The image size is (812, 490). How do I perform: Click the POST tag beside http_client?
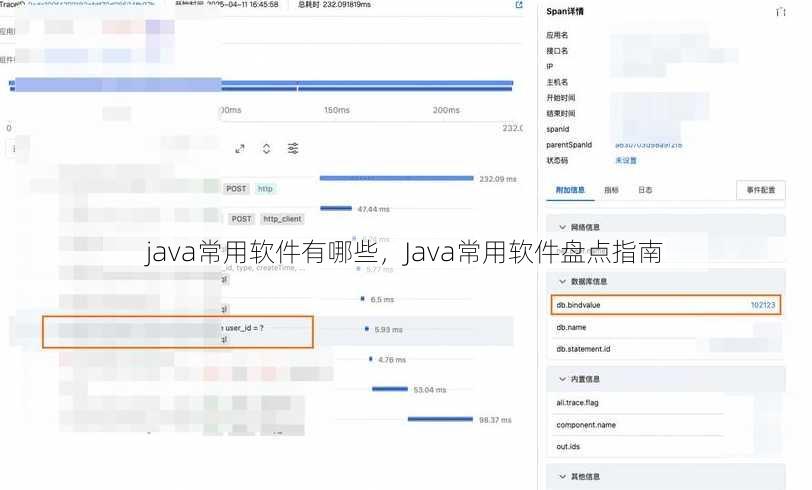click(x=241, y=219)
